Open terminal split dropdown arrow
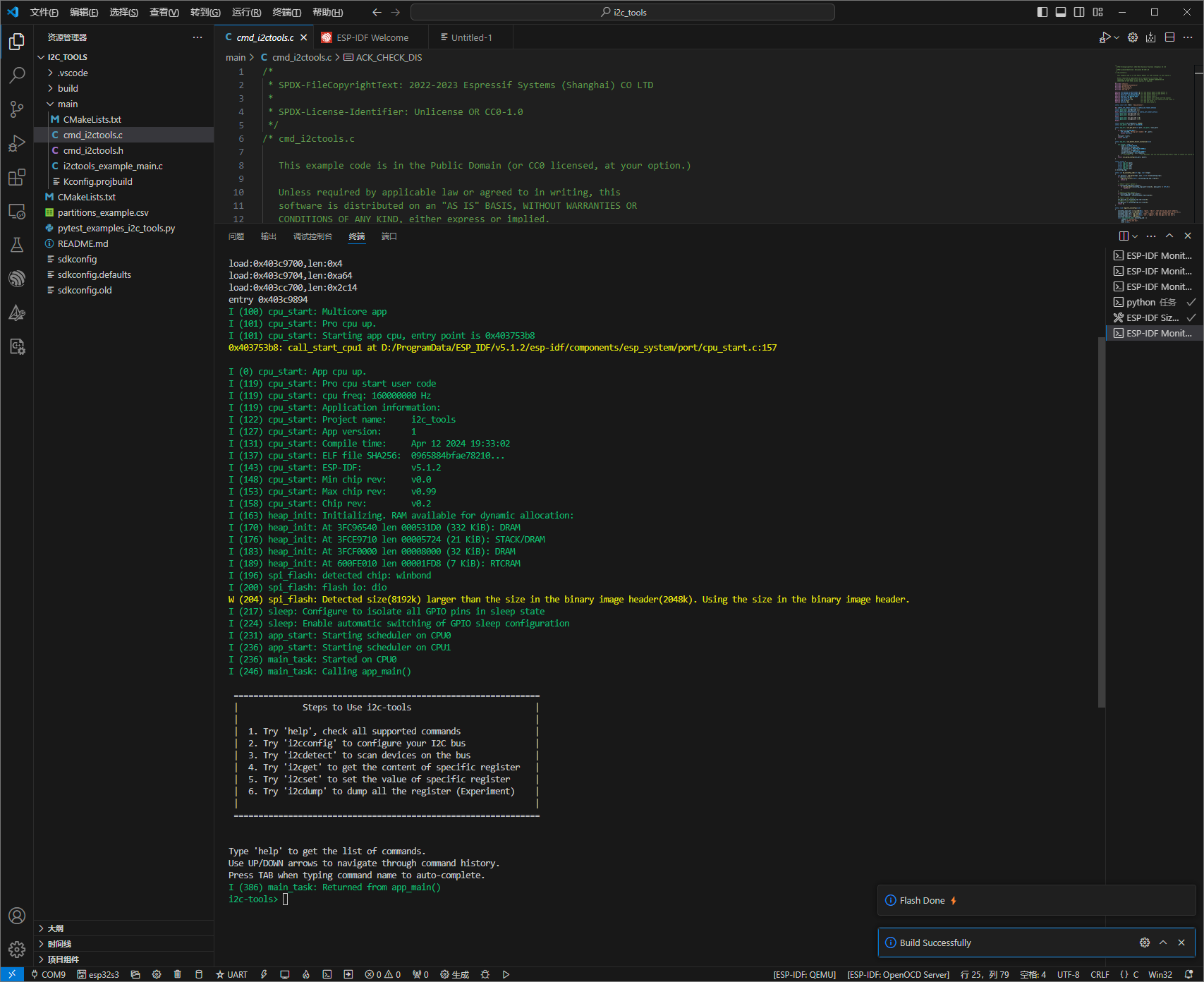 click(1135, 236)
